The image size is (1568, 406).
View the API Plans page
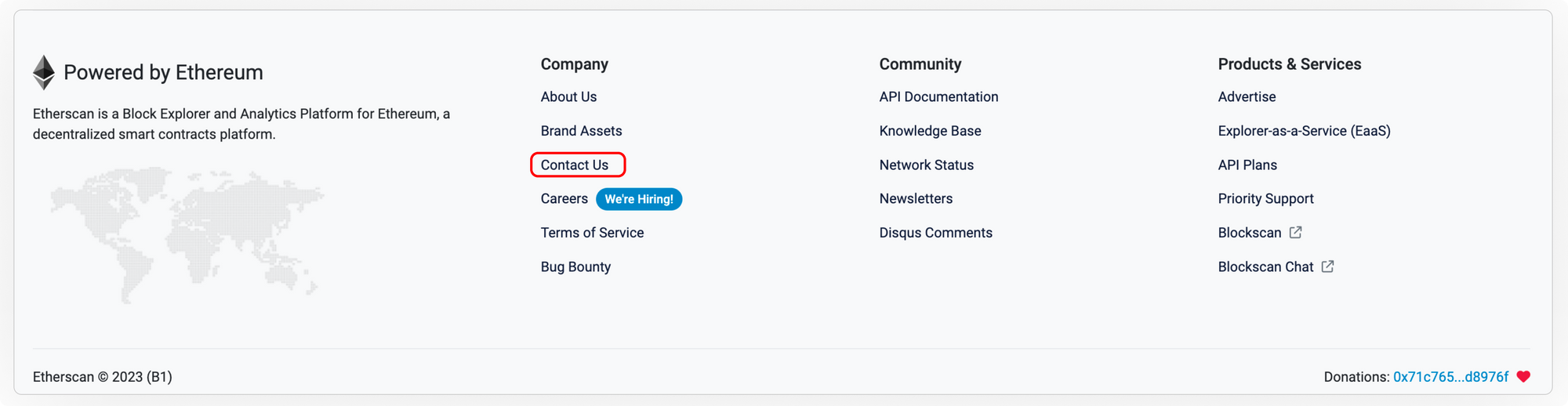[x=1247, y=165]
